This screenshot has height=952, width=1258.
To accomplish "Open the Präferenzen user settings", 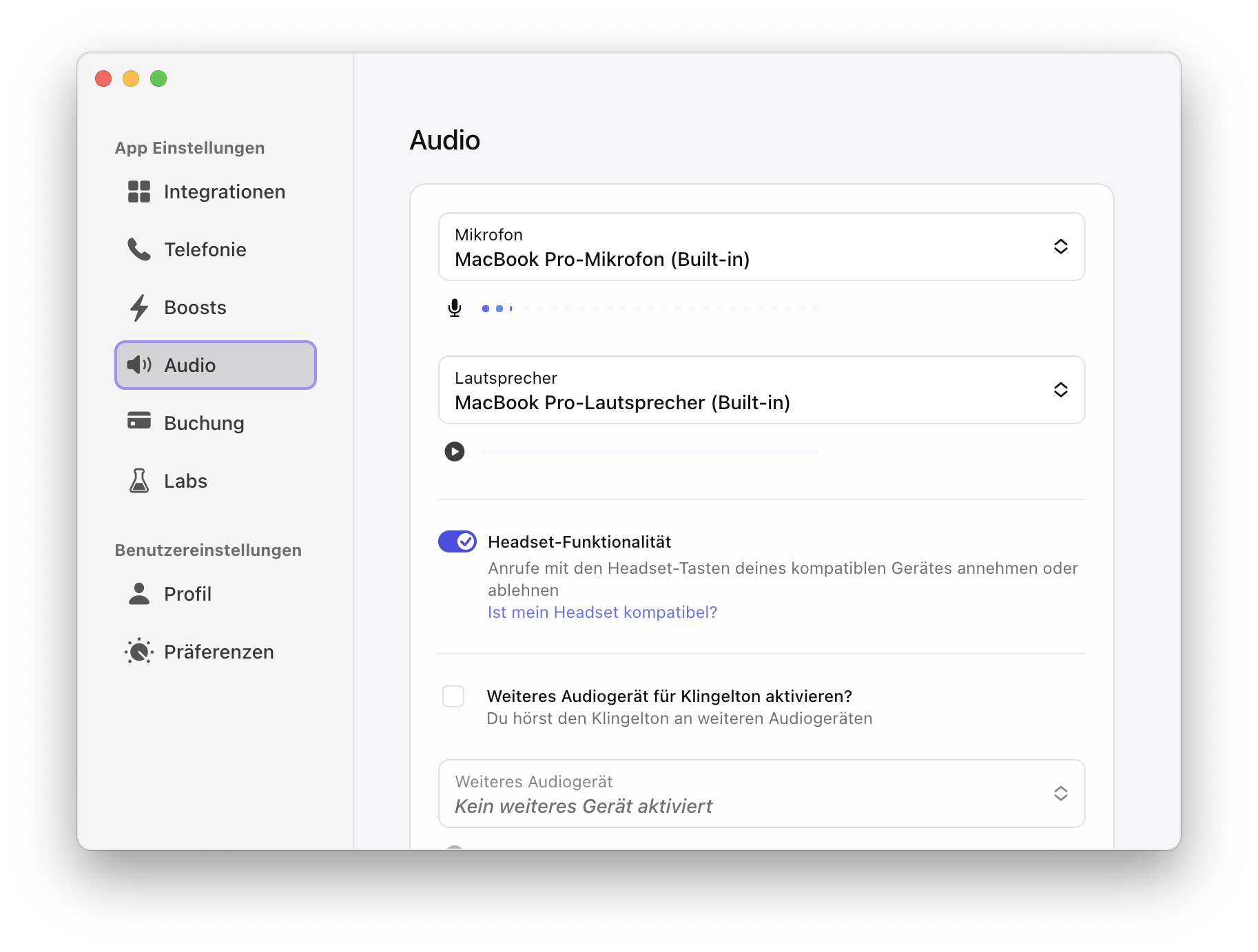I will (216, 652).
